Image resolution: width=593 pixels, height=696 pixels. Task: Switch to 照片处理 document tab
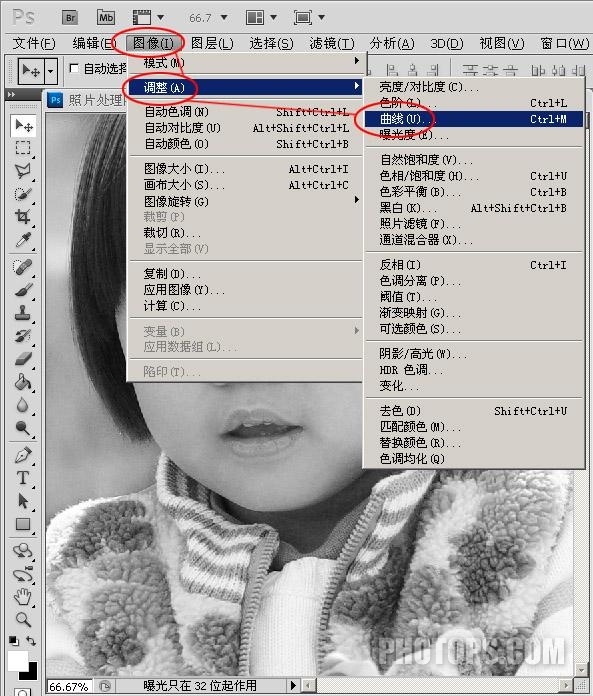point(85,100)
